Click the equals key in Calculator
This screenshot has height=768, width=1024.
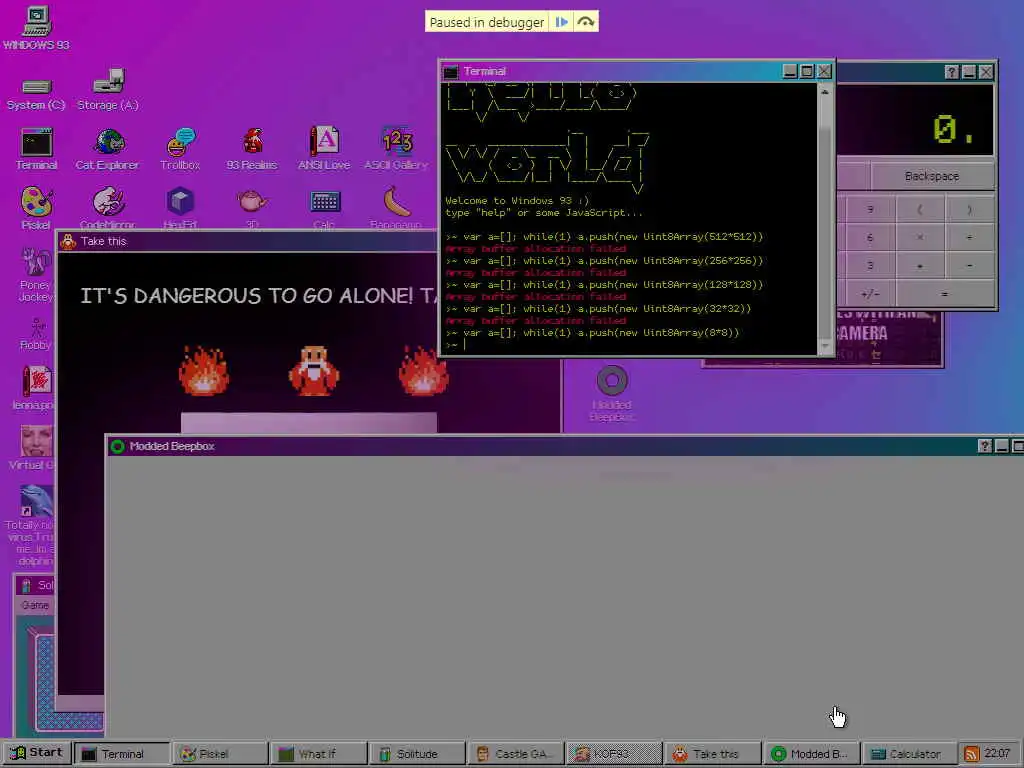tap(944, 294)
